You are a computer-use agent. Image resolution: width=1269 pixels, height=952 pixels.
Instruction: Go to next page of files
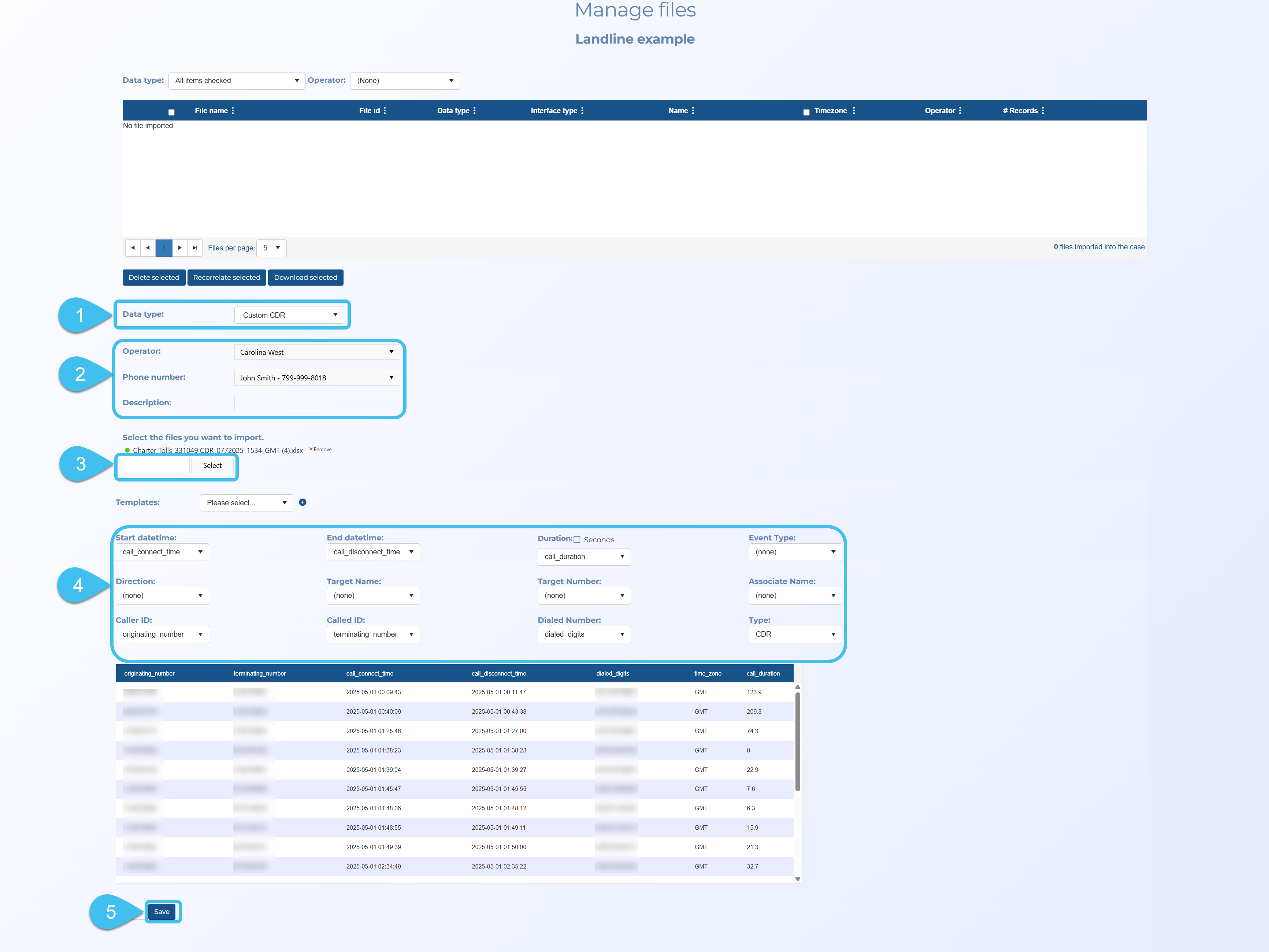click(x=179, y=248)
